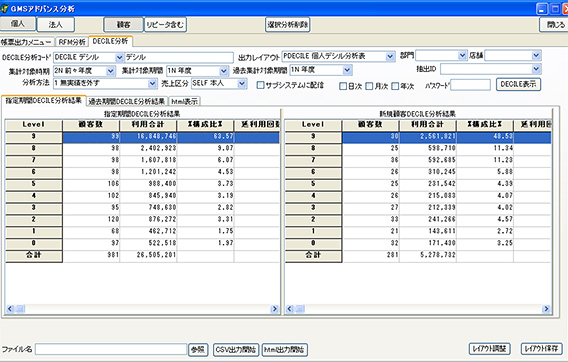Switch to 過去期間DECILE分析結果 tab
Viewport: 568px width, 362px height.
127,101
